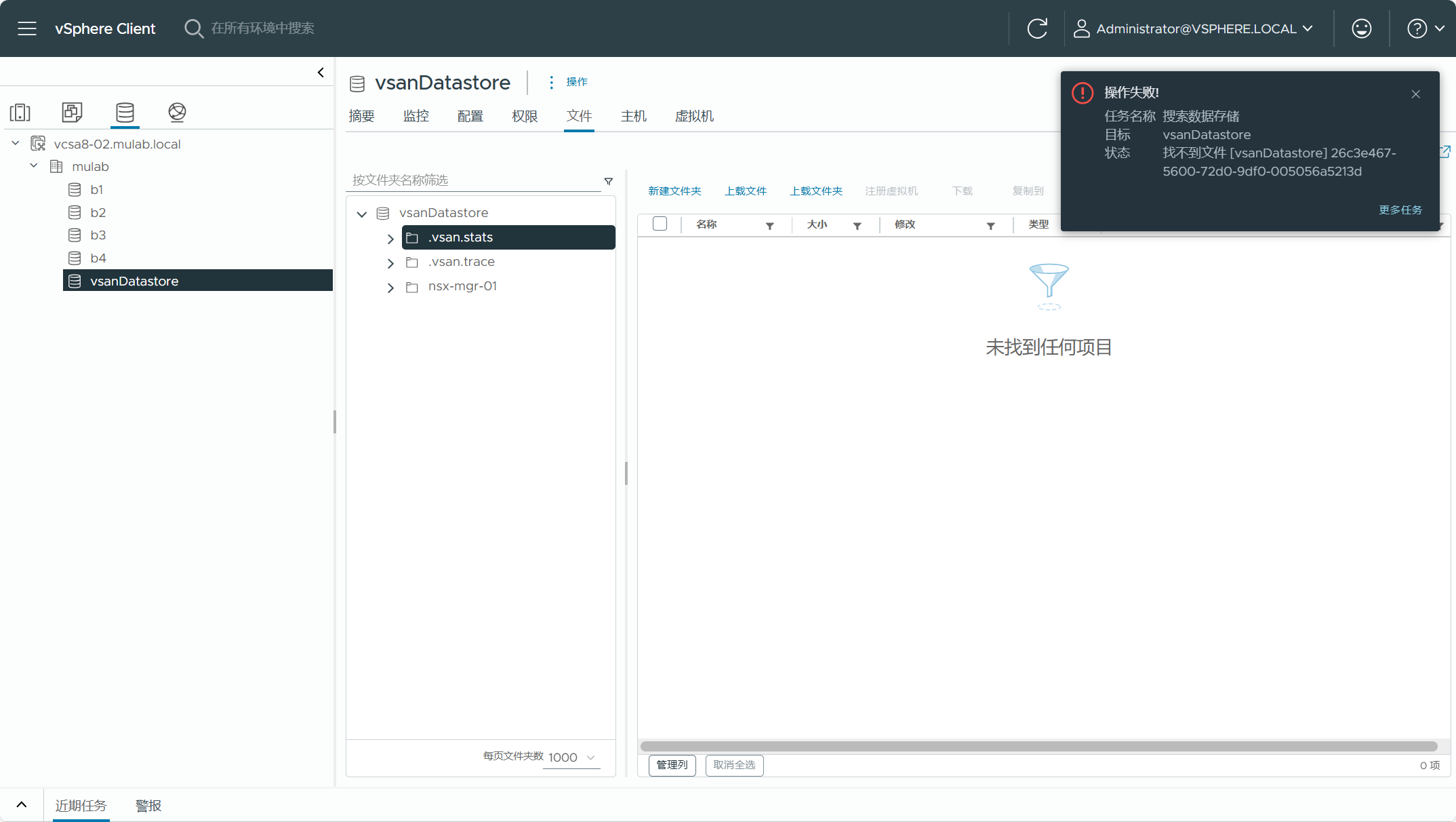Click the refresh icon in header
Screen dimensions: 1456x822
coord(1037,28)
